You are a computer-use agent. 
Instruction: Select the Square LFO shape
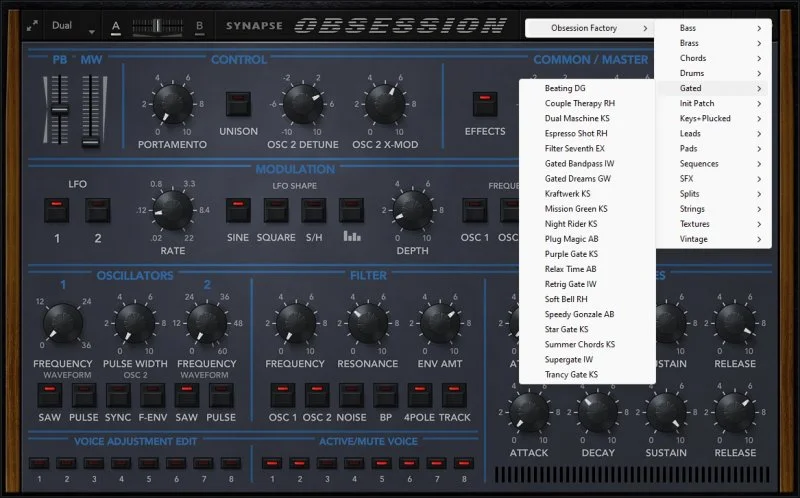click(276, 210)
